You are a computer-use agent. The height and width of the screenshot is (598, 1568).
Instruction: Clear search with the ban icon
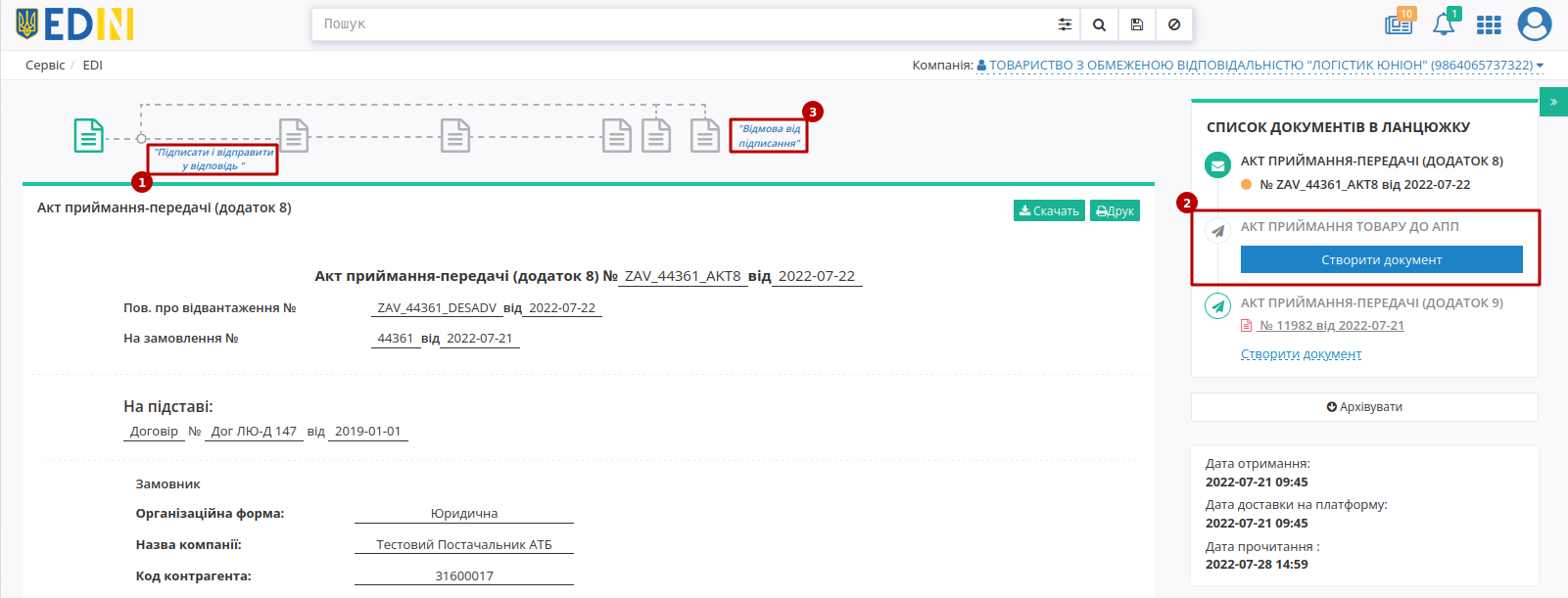1174,24
